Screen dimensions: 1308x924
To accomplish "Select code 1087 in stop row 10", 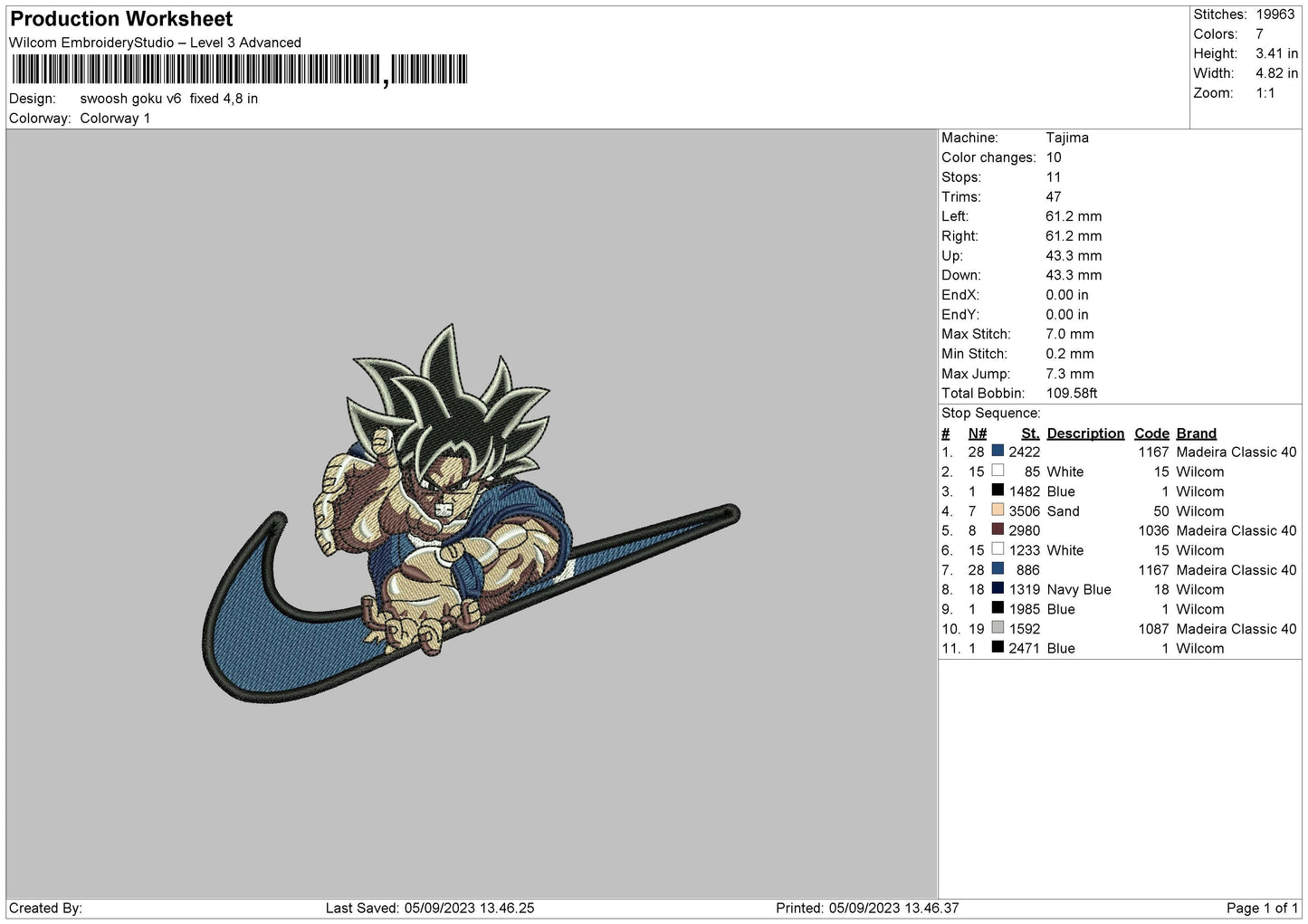I will coord(1154,629).
